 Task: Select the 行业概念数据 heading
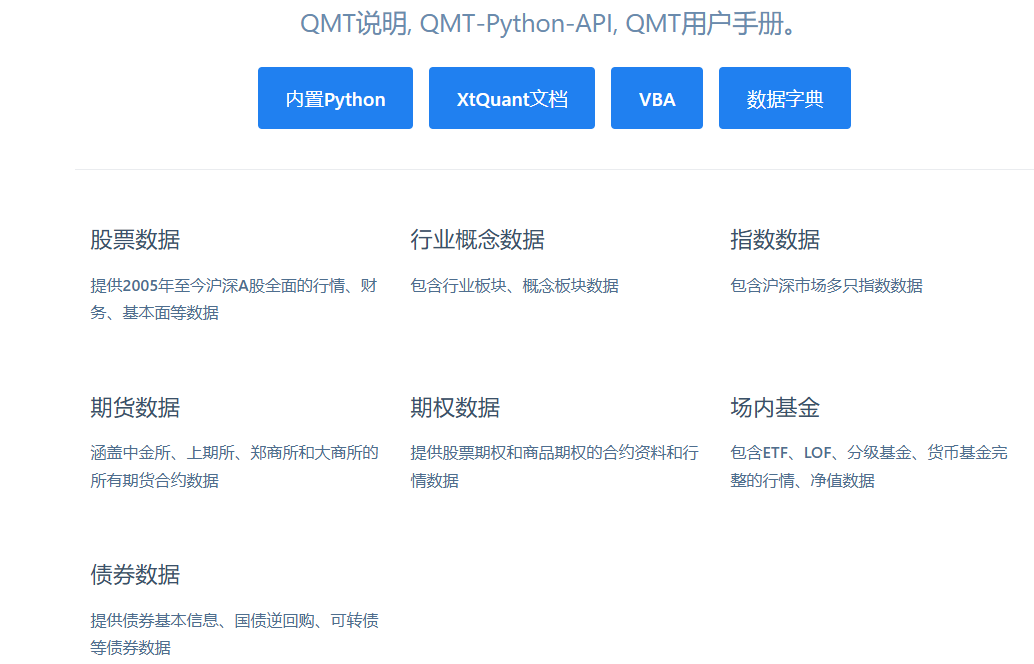[477, 240]
